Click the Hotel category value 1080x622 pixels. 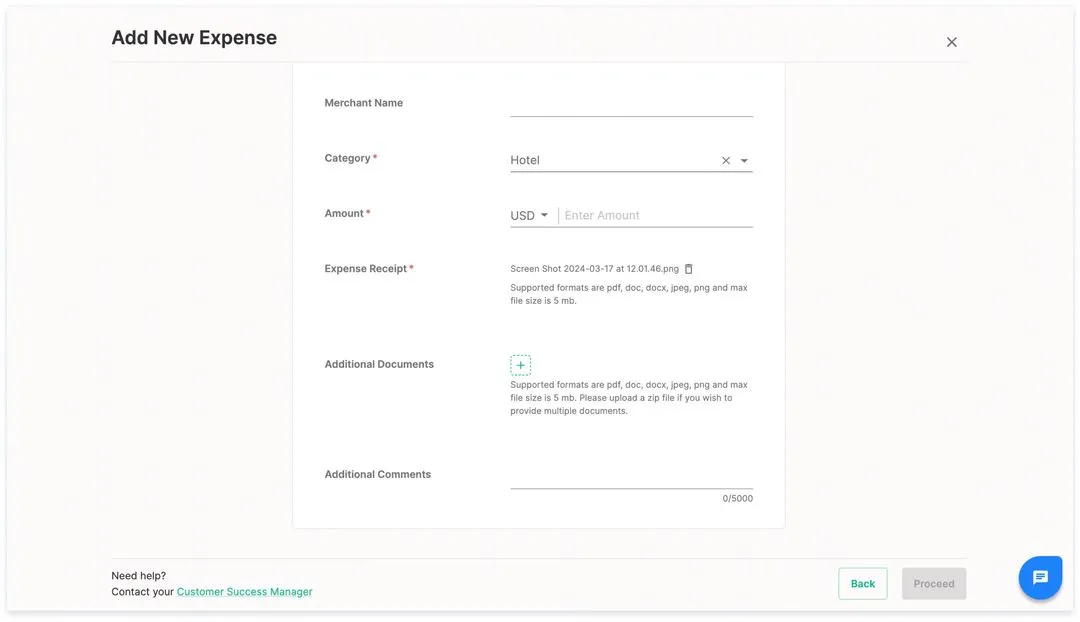click(x=525, y=160)
